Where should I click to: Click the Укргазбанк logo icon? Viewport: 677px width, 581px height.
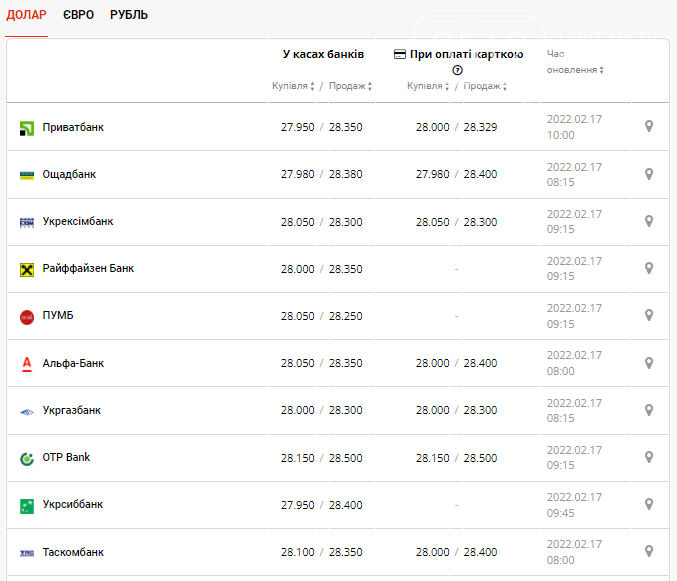[x=27, y=412]
